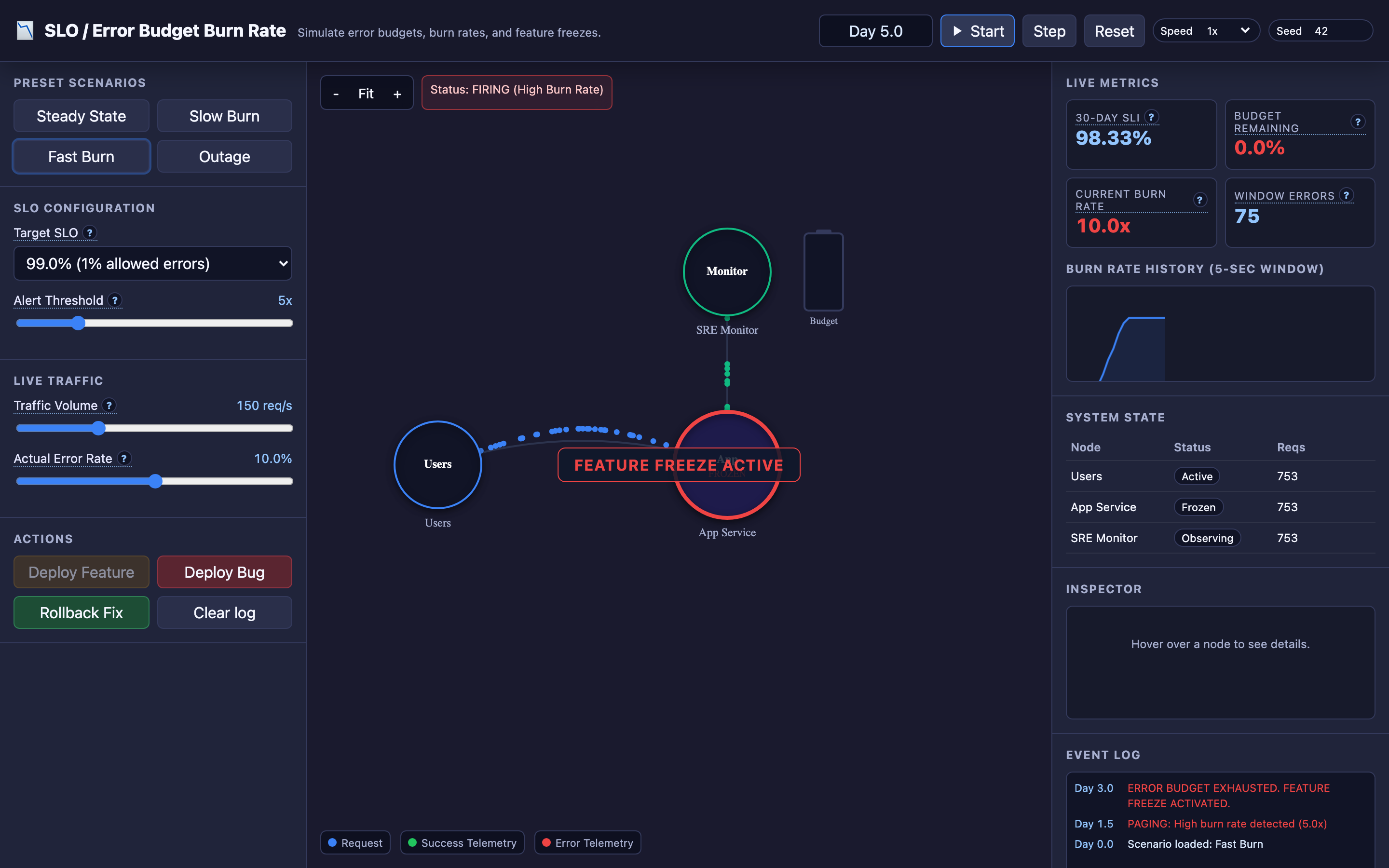Viewport: 1389px width, 868px height.
Task: Click the SLO app logo icon
Action: click(x=25, y=31)
